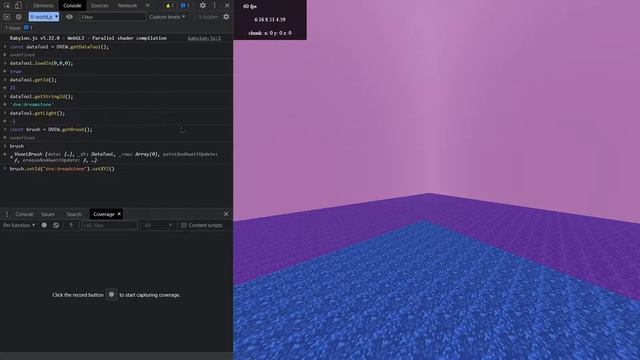Focus the console Filter input
This screenshot has width=640, height=360.
(x=113, y=17)
